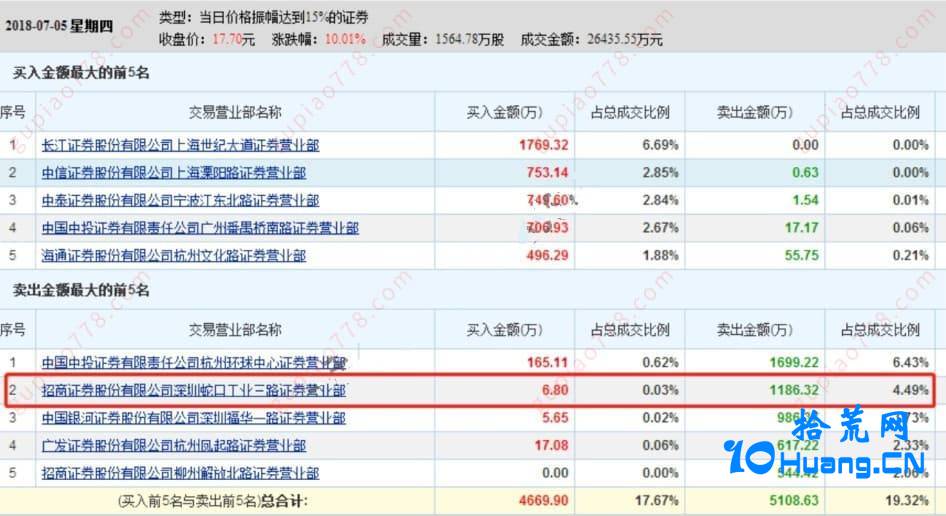
Task: Select ratio value 0.02%
Action: click(x=661, y=418)
